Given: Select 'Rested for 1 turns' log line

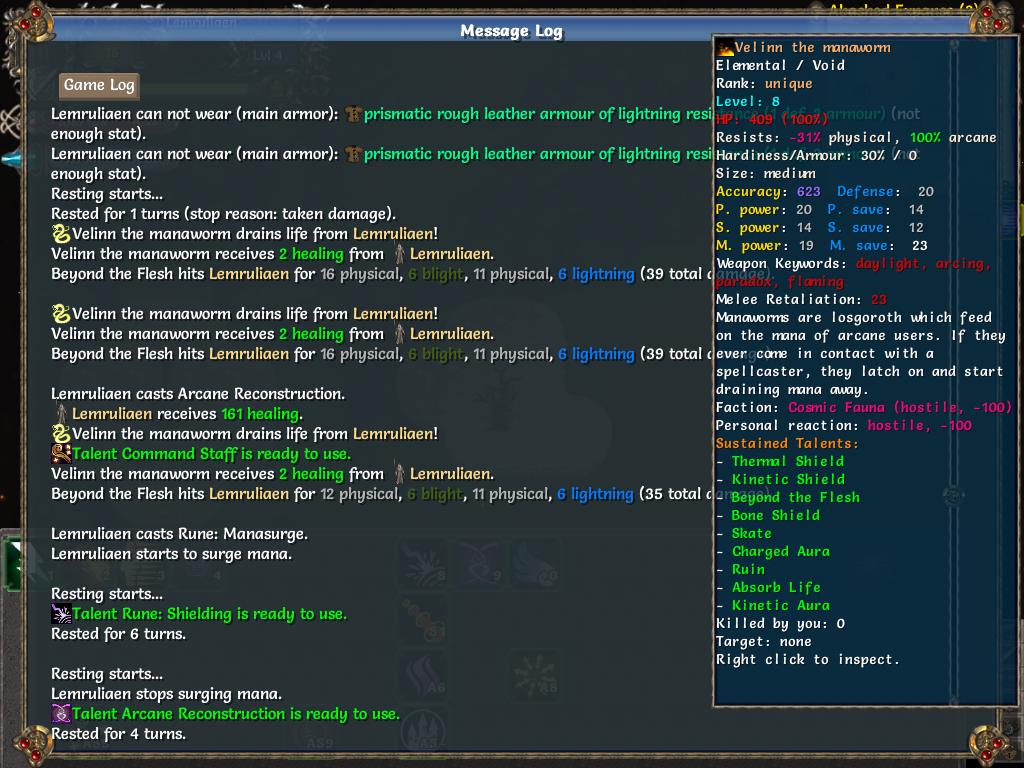Looking at the screenshot, I should [223, 214].
